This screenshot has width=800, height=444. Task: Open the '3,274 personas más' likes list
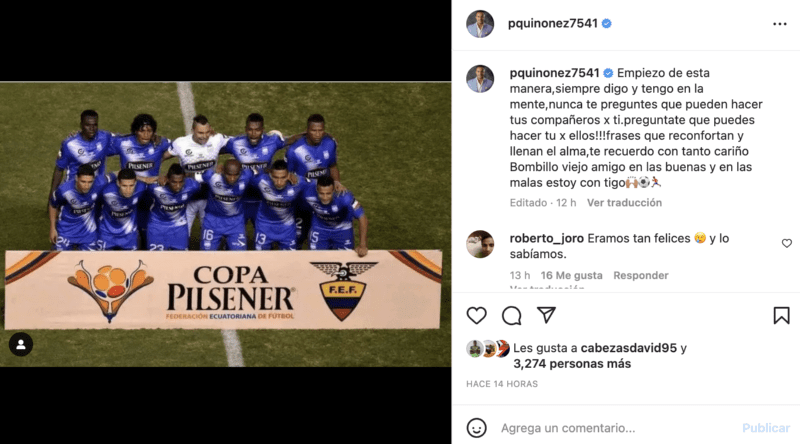[572, 364]
